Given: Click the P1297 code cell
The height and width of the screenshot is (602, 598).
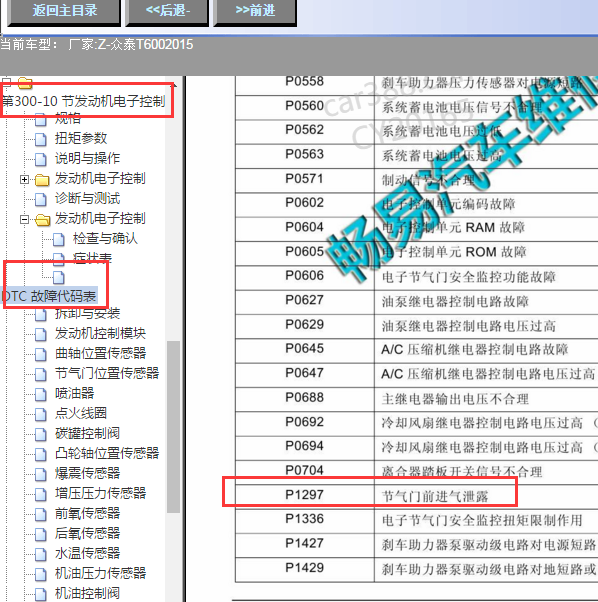Looking at the screenshot, I should tap(304, 495).
